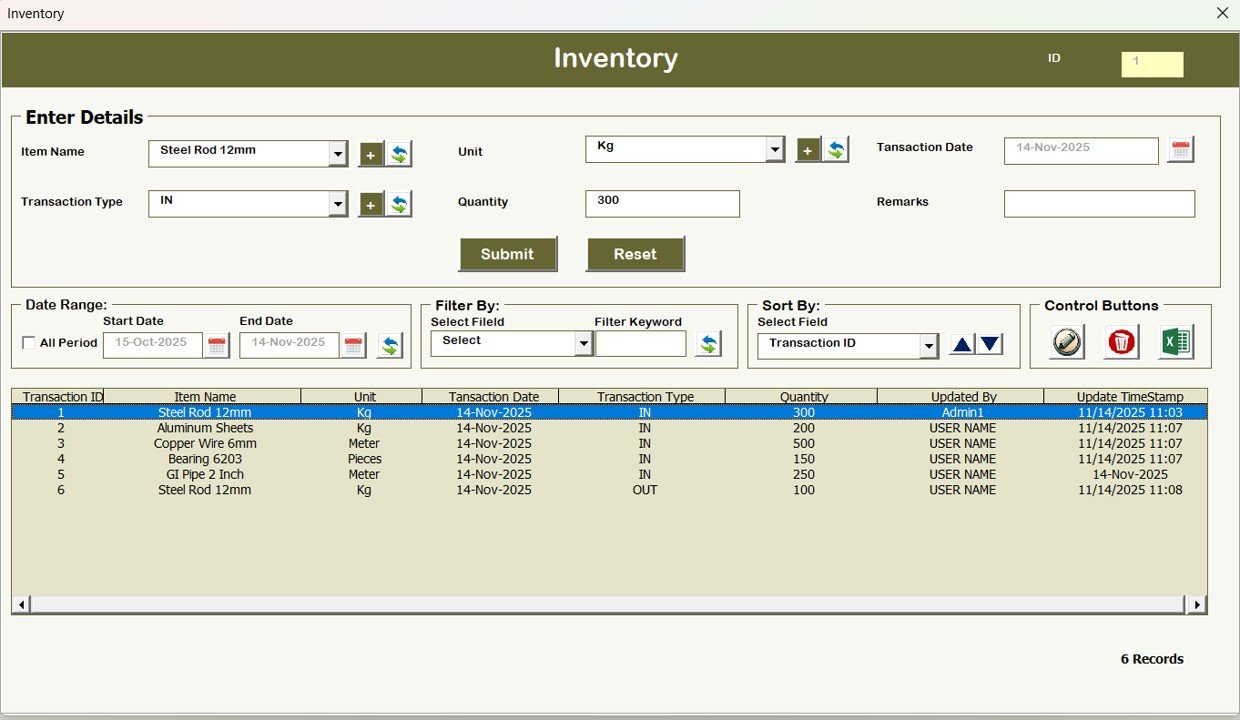Click the Date Range refresh icon
Image resolution: width=1240 pixels, height=720 pixels.
390,346
